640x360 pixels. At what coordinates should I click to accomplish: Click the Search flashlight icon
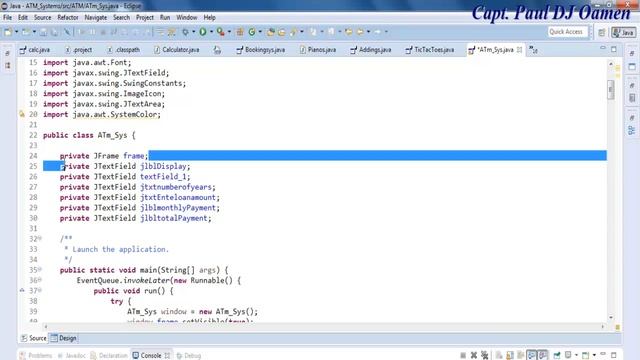[x=293, y=32]
